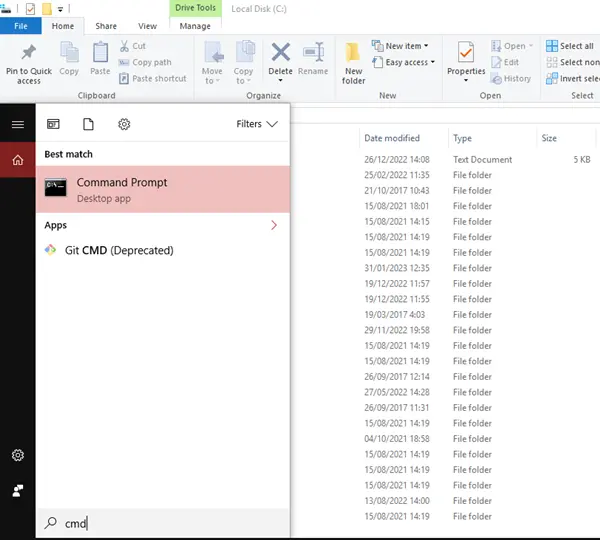Click Pin to Quick access icon
Viewport: 600px width, 540px height.
pos(29,52)
